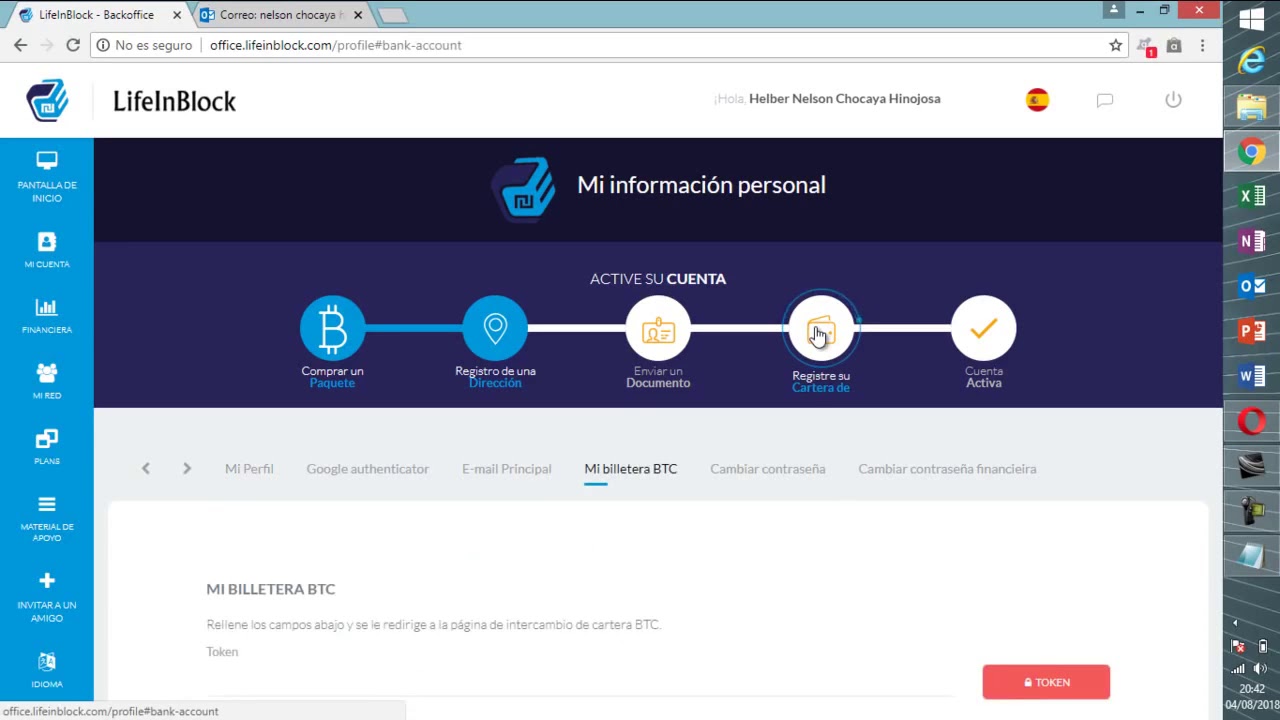The height and width of the screenshot is (720, 1280).
Task: Click the Registro de una Dirección step
Action: [x=495, y=328]
